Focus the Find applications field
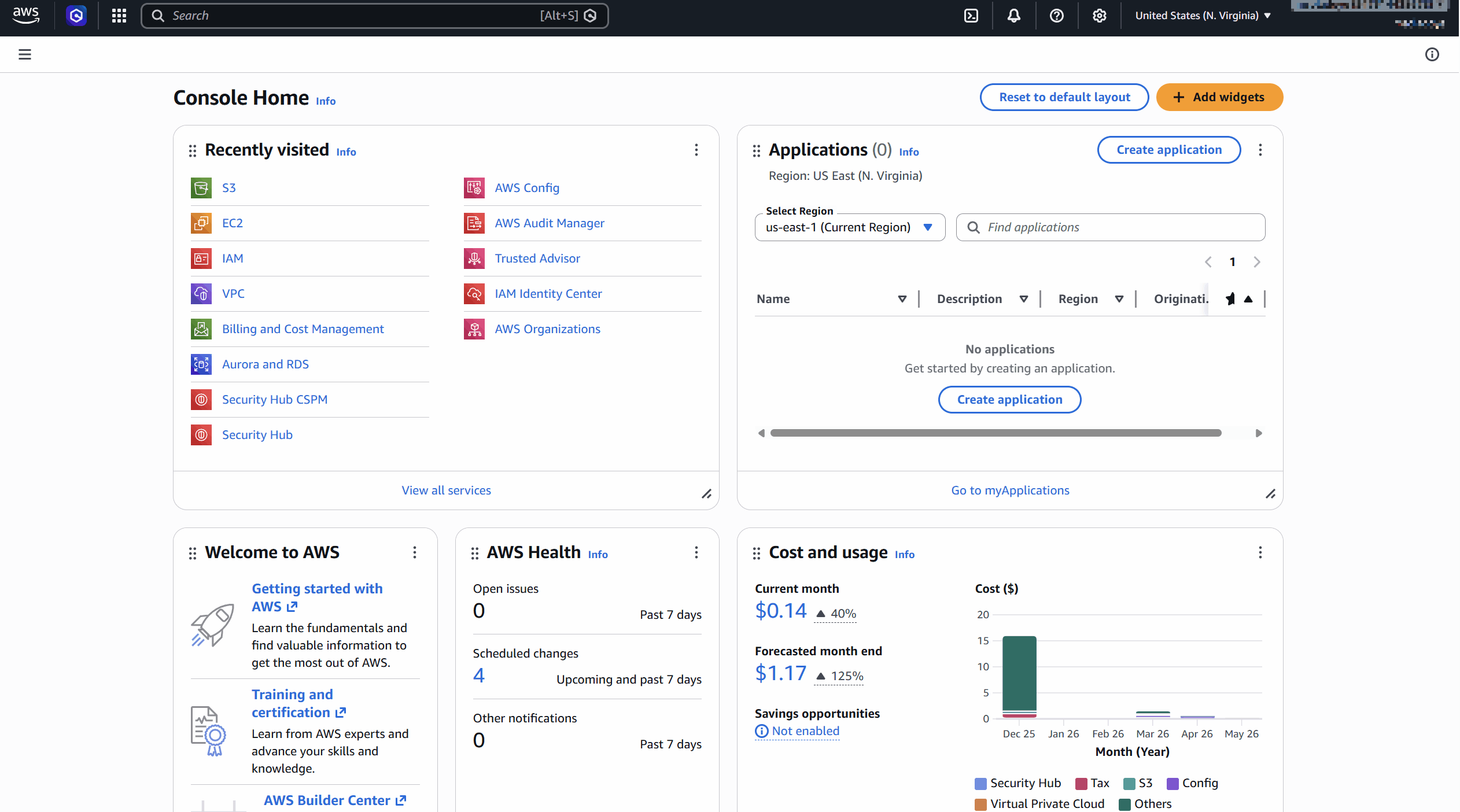The width and height of the screenshot is (1460, 812). tap(1111, 227)
